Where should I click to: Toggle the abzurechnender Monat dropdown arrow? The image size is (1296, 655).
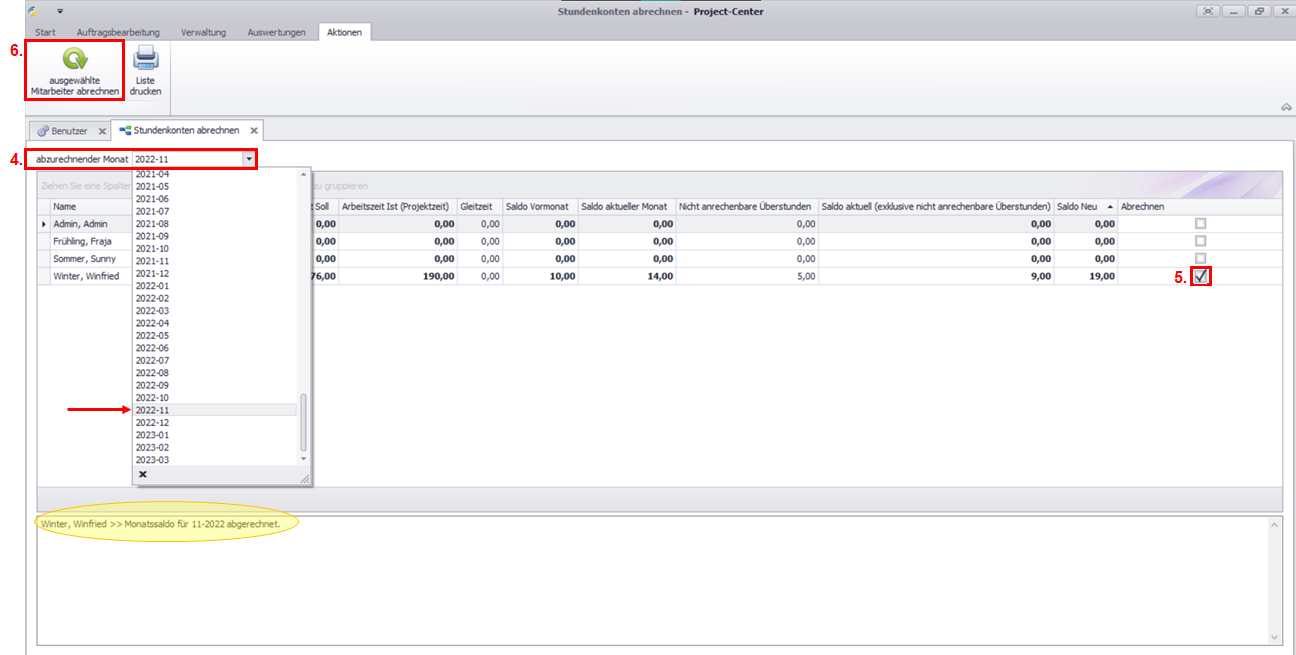(x=248, y=159)
